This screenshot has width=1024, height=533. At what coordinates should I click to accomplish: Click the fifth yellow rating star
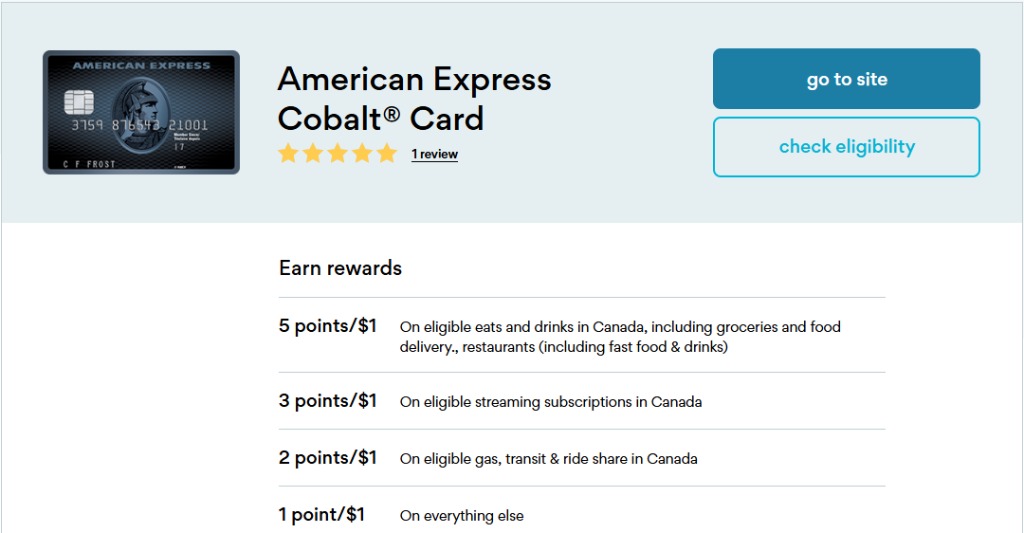[387, 154]
